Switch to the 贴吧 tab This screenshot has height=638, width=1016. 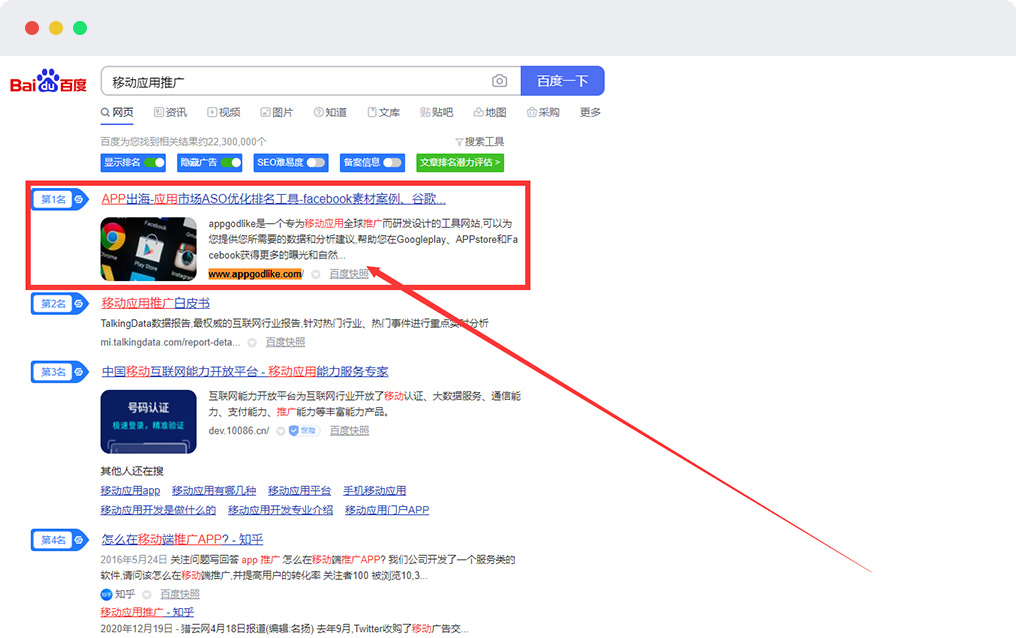[x=437, y=113]
